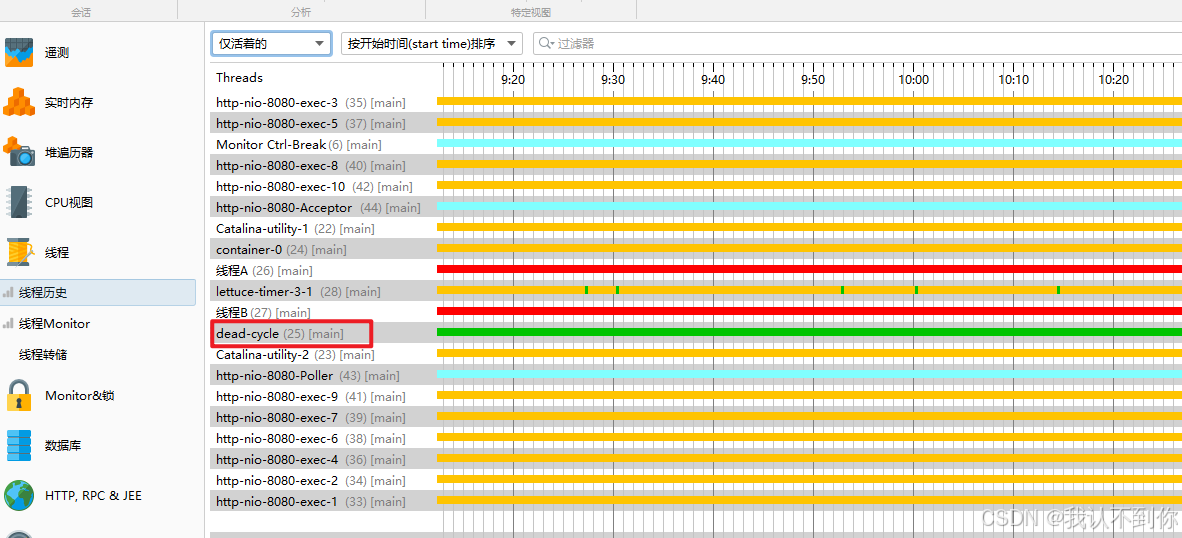Open the CPU视图 chip icon
Screen dimensions: 1182x538
click(x=20, y=203)
